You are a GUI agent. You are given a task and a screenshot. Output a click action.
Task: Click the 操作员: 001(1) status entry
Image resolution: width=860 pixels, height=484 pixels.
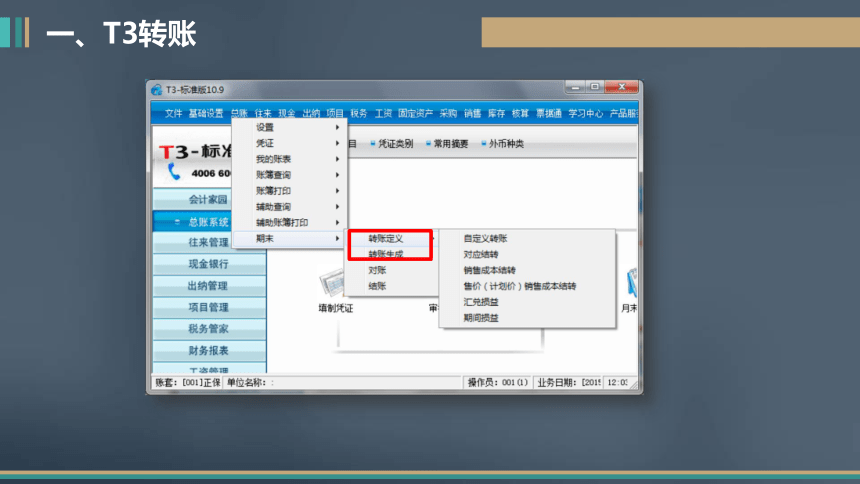click(x=497, y=382)
